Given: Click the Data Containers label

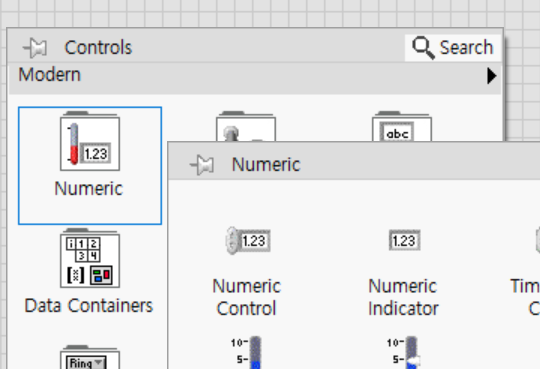Looking at the screenshot, I should pos(89,306).
